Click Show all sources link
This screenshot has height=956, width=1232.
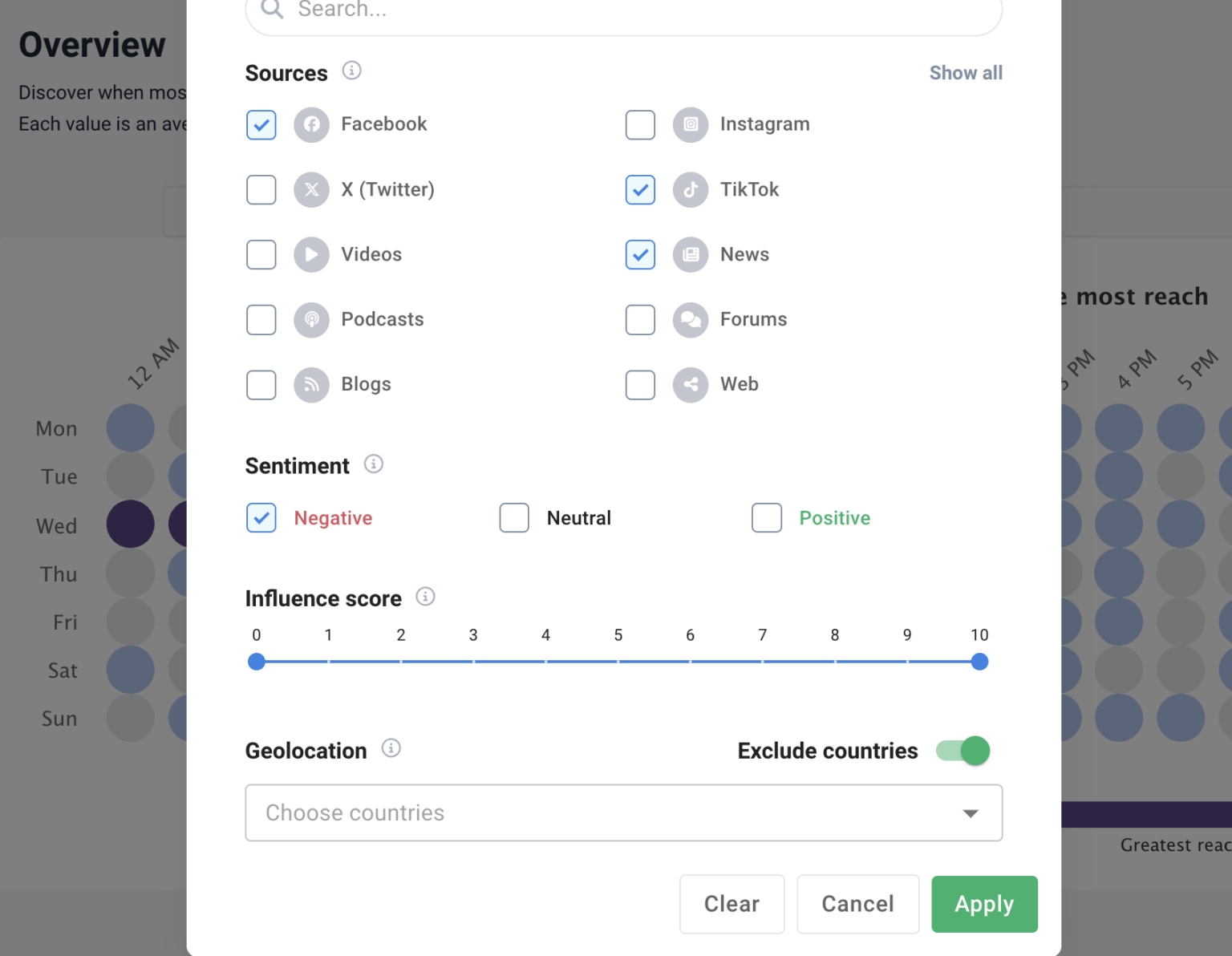click(x=966, y=72)
